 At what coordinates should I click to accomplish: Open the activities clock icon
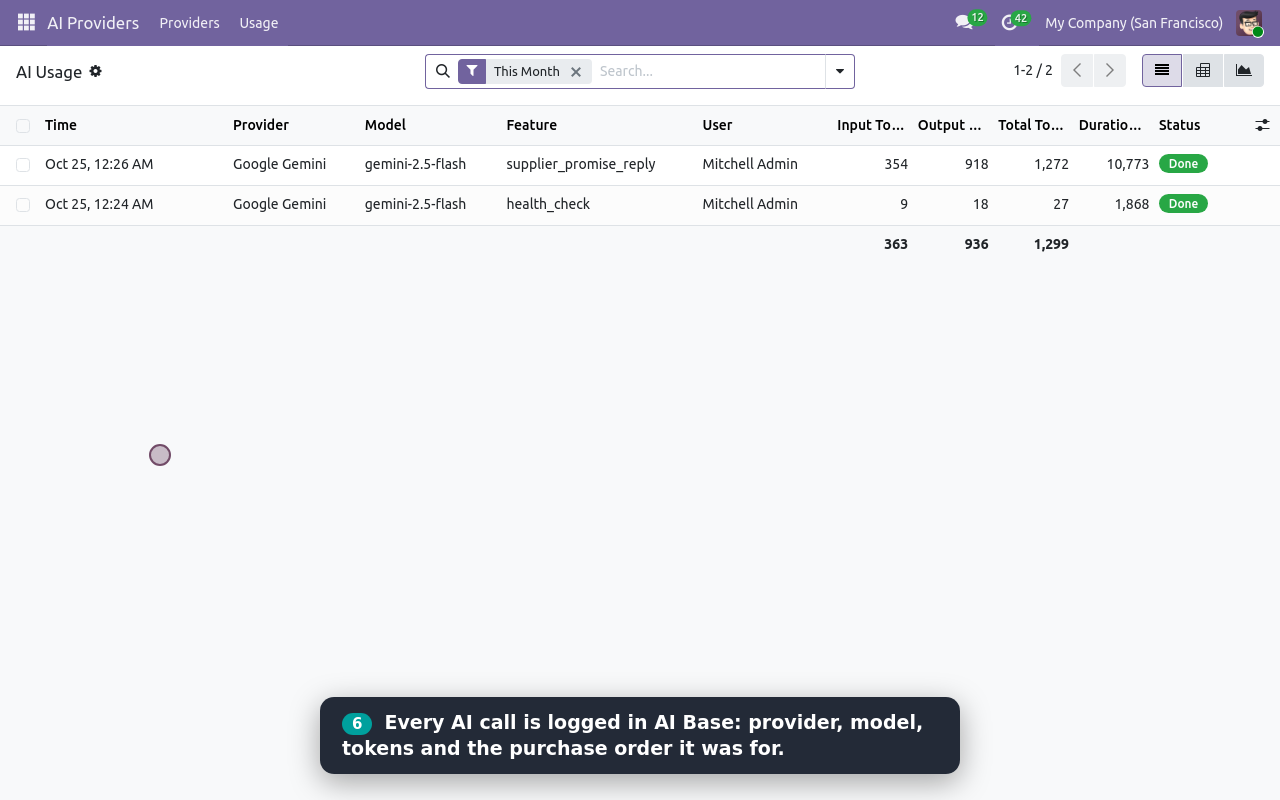pyautogui.click(x=1009, y=22)
